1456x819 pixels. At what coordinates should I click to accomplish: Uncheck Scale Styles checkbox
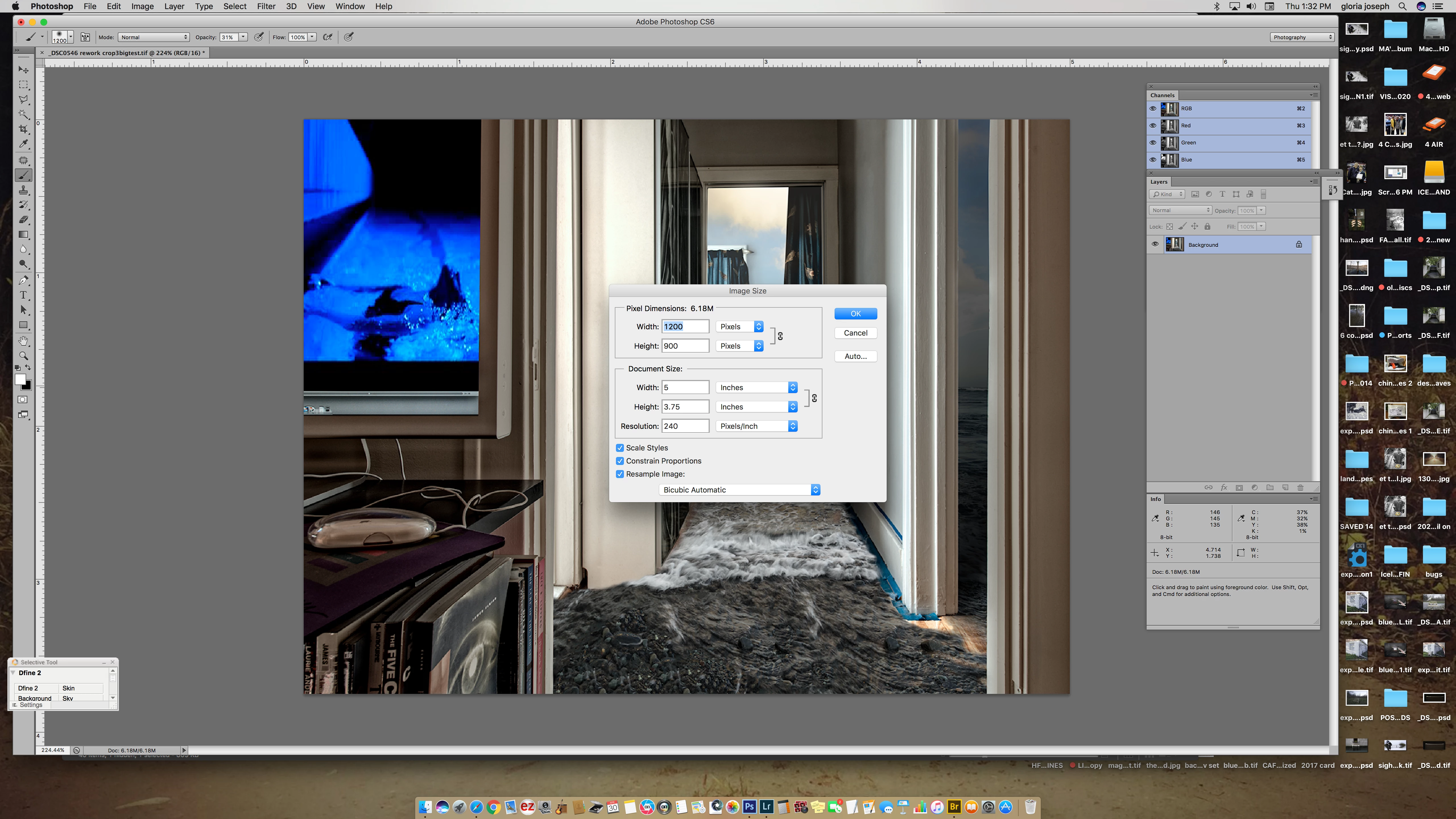620,448
